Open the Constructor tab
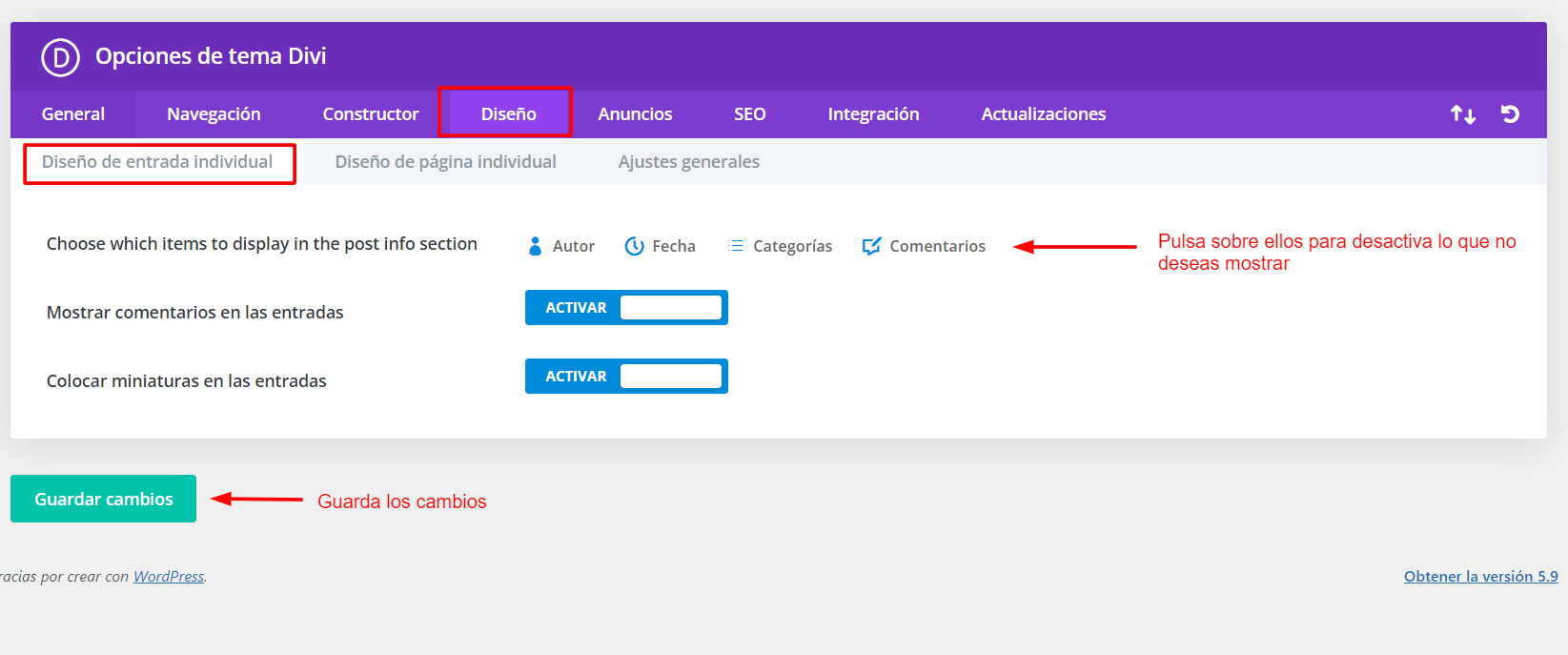 (x=371, y=114)
